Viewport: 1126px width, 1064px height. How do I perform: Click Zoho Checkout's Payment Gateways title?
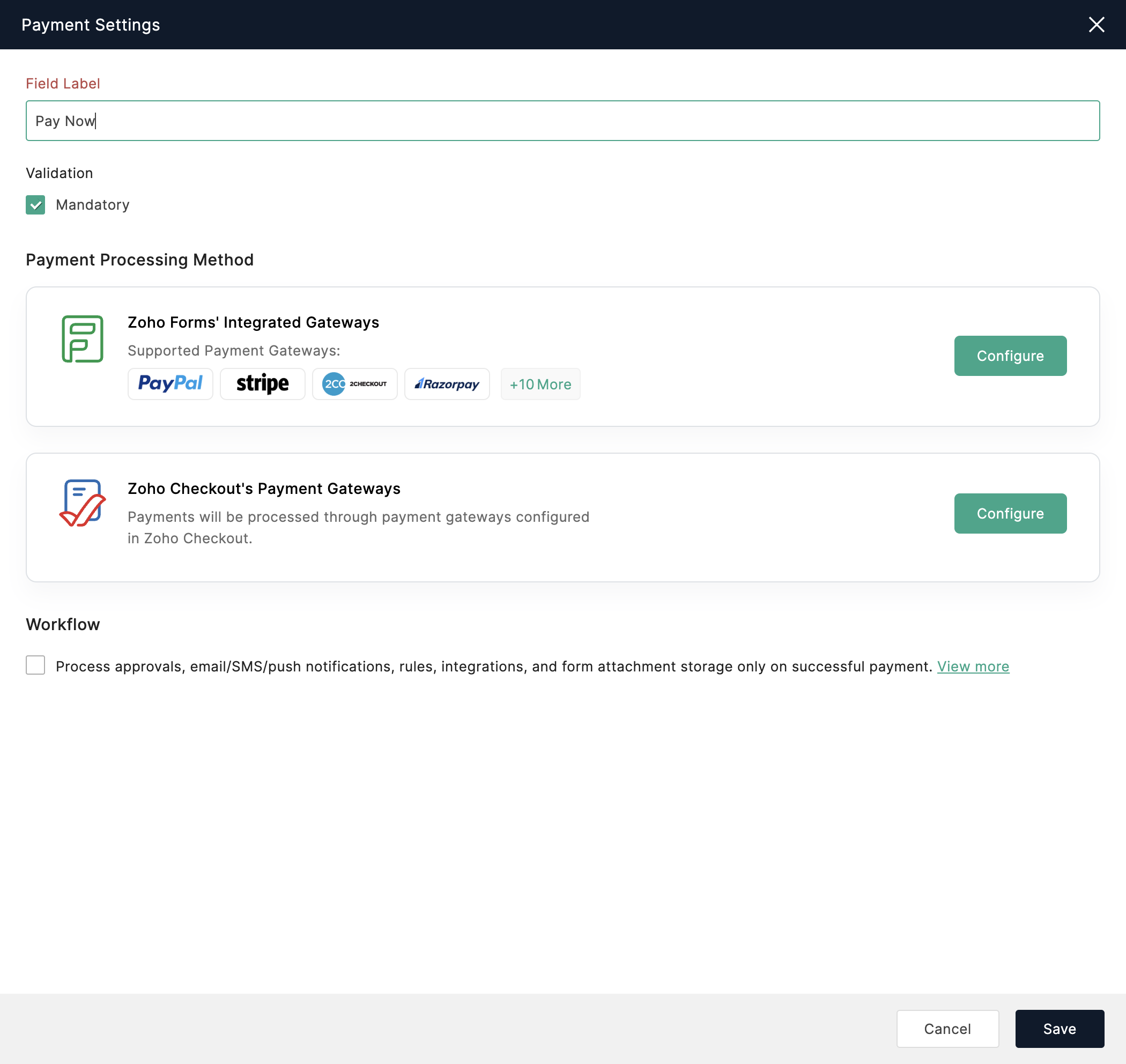[x=264, y=489]
